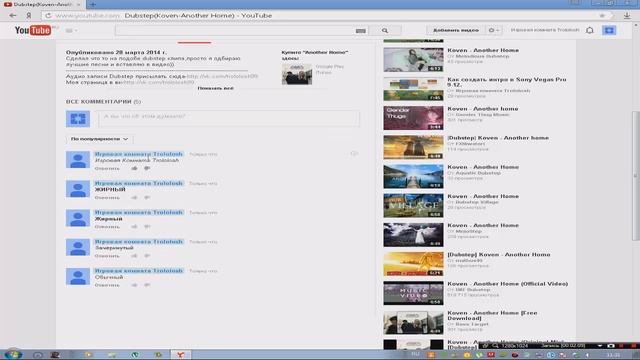Select the Dubstep(Koven-Another... browser tab
This screenshot has height=360, width=640.
[x=42, y=4]
